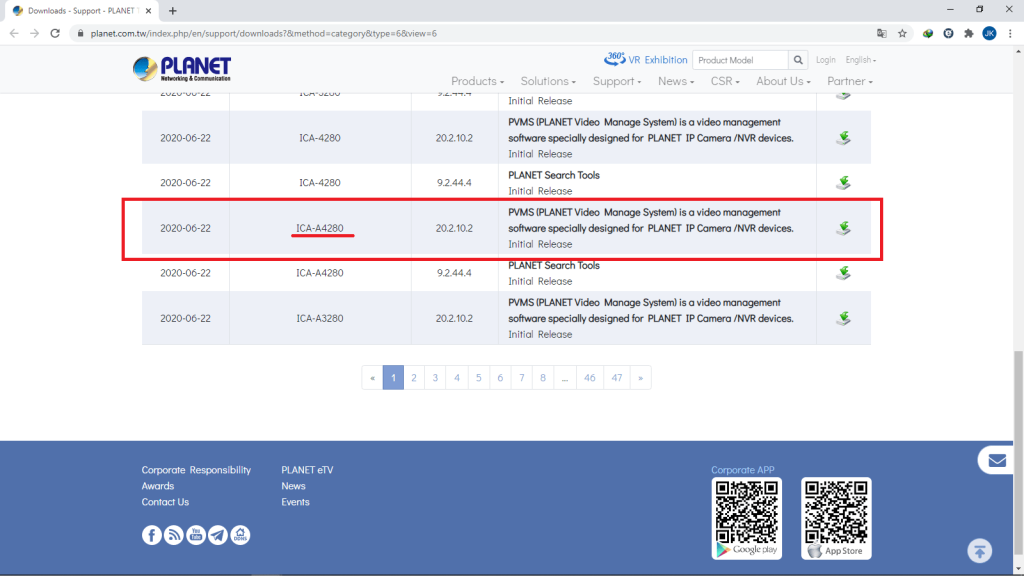Go to pagination page 46
Image resolution: width=1024 pixels, height=577 pixels.
[x=590, y=378]
